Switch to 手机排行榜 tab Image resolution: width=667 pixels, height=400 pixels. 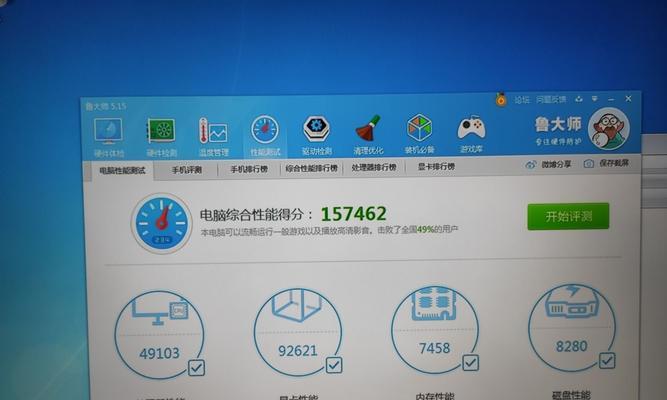[249, 169]
